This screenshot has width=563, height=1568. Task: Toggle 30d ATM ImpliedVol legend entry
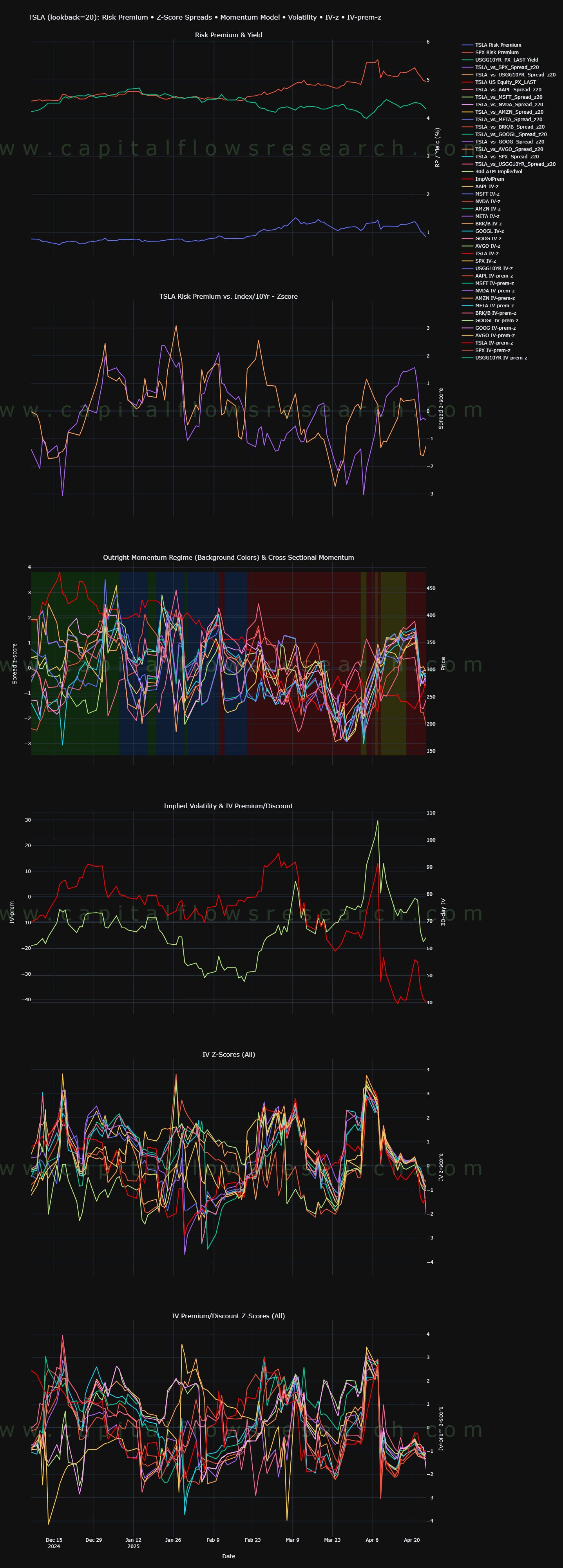pyautogui.click(x=492, y=172)
